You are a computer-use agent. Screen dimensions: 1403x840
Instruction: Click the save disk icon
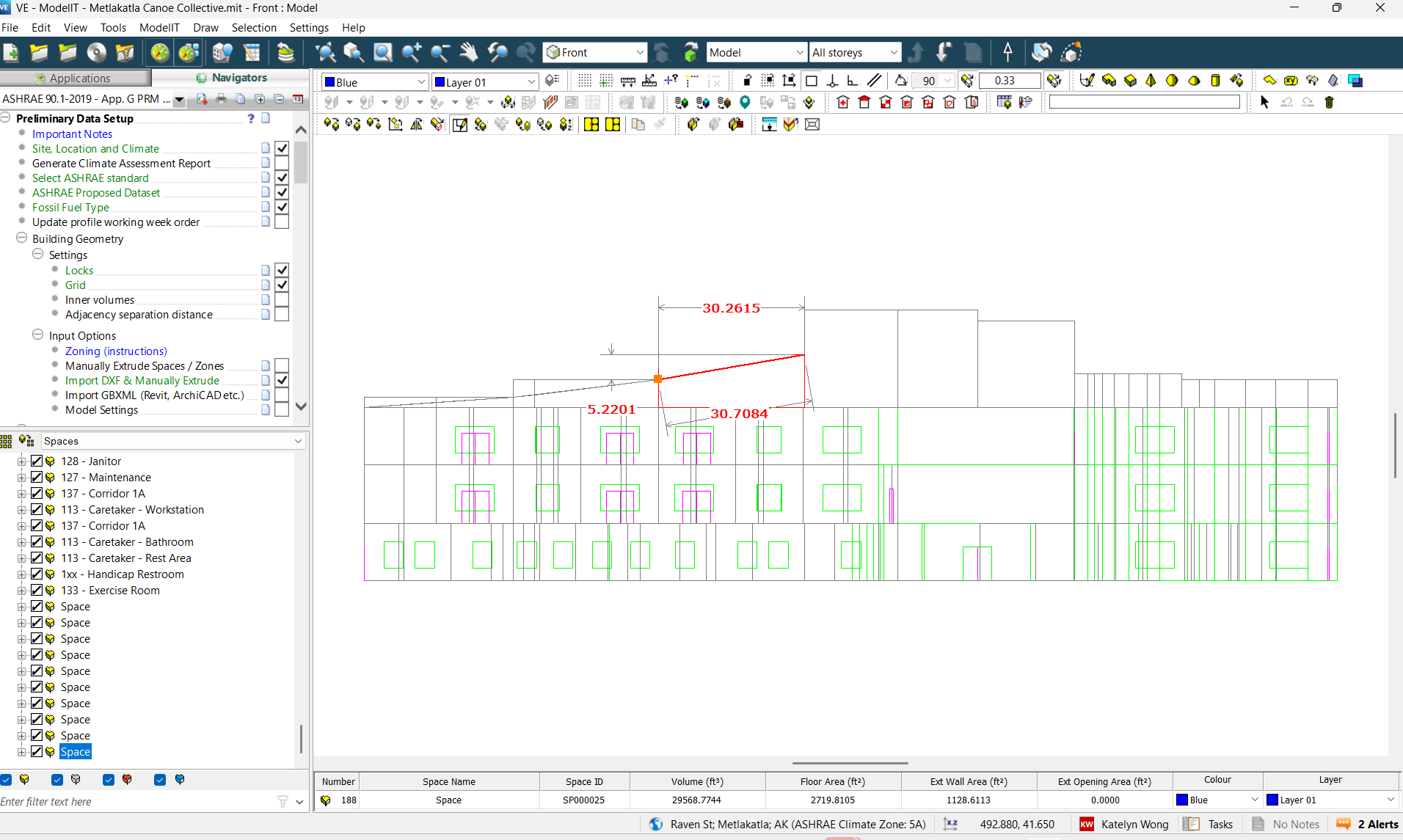click(x=97, y=52)
